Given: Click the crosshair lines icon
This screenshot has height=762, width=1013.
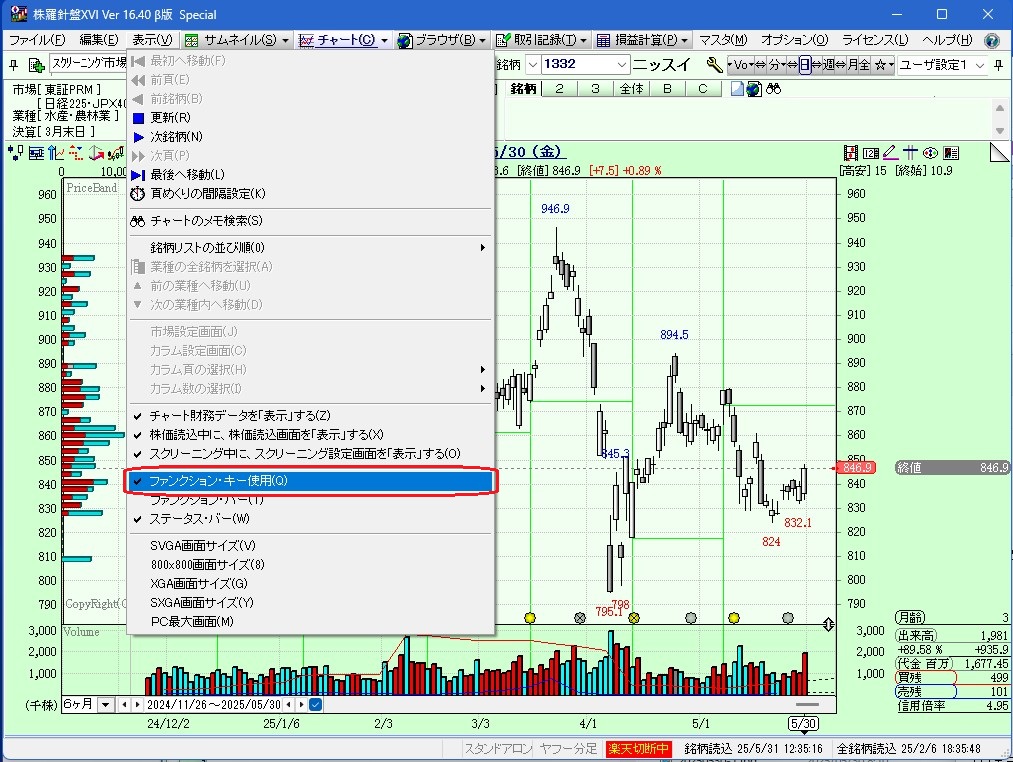Looking at the screenshot, I should pos(910,153).
